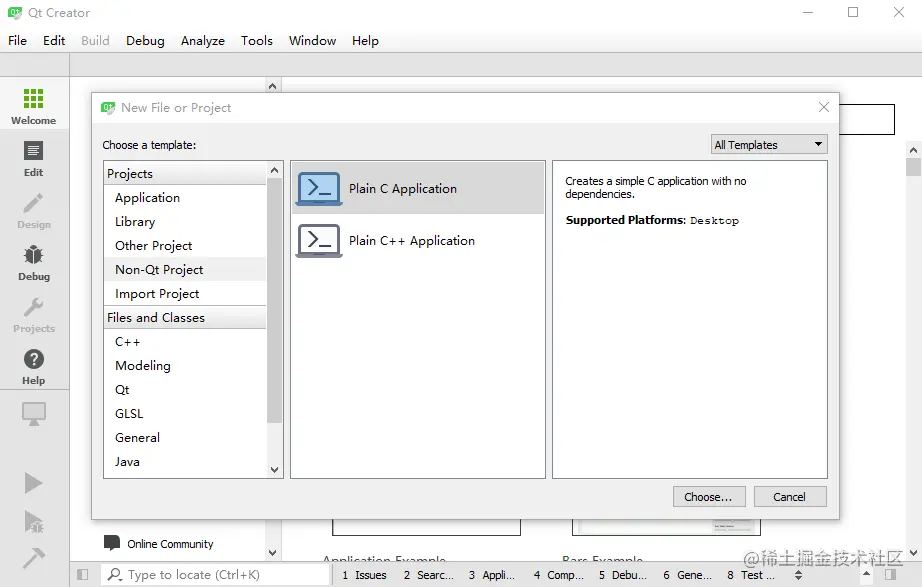Open the Online Community link
922x587 pixels.
[170, 544]
